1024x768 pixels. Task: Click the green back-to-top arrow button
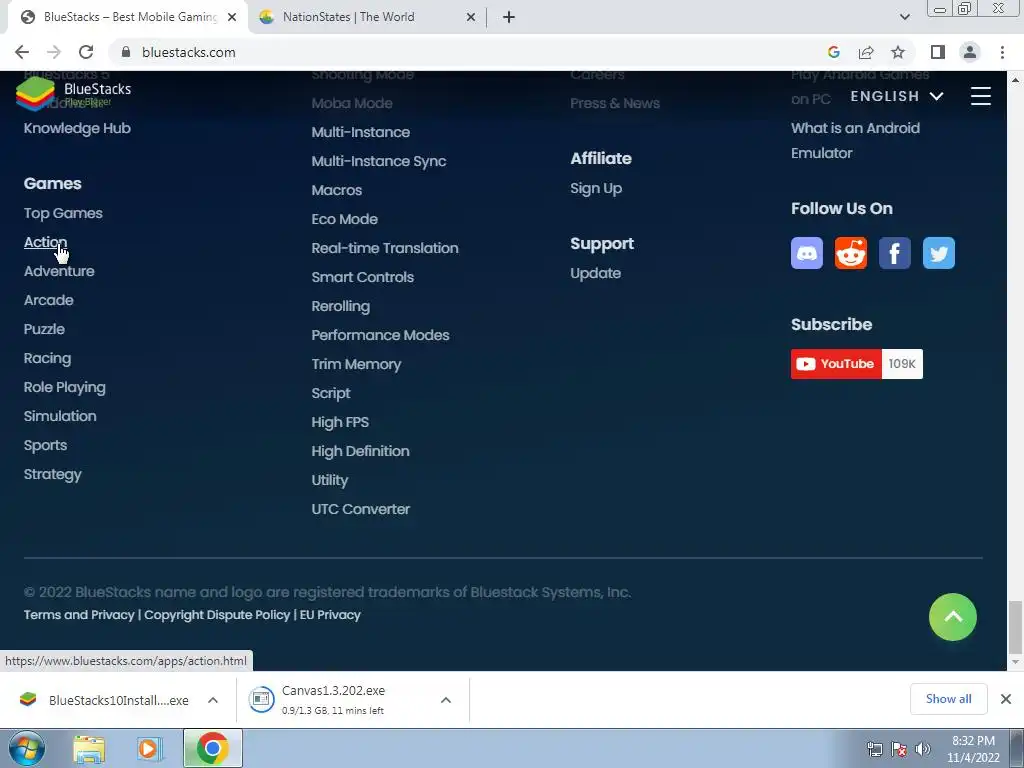pyautogui.click(x=953, y=616)
